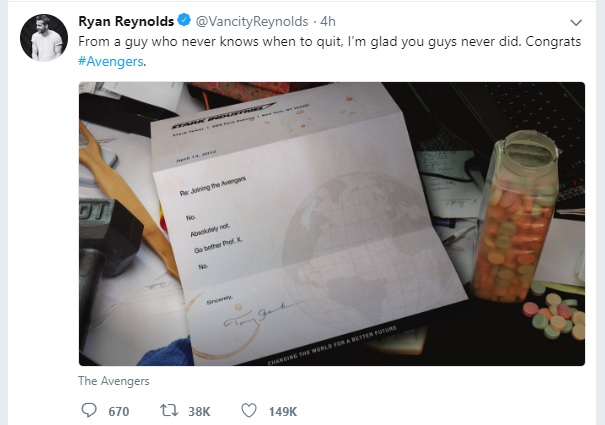Retweet using the retweet arrows icon
Viewport: 605px width, 425px height.
[167, 410]
